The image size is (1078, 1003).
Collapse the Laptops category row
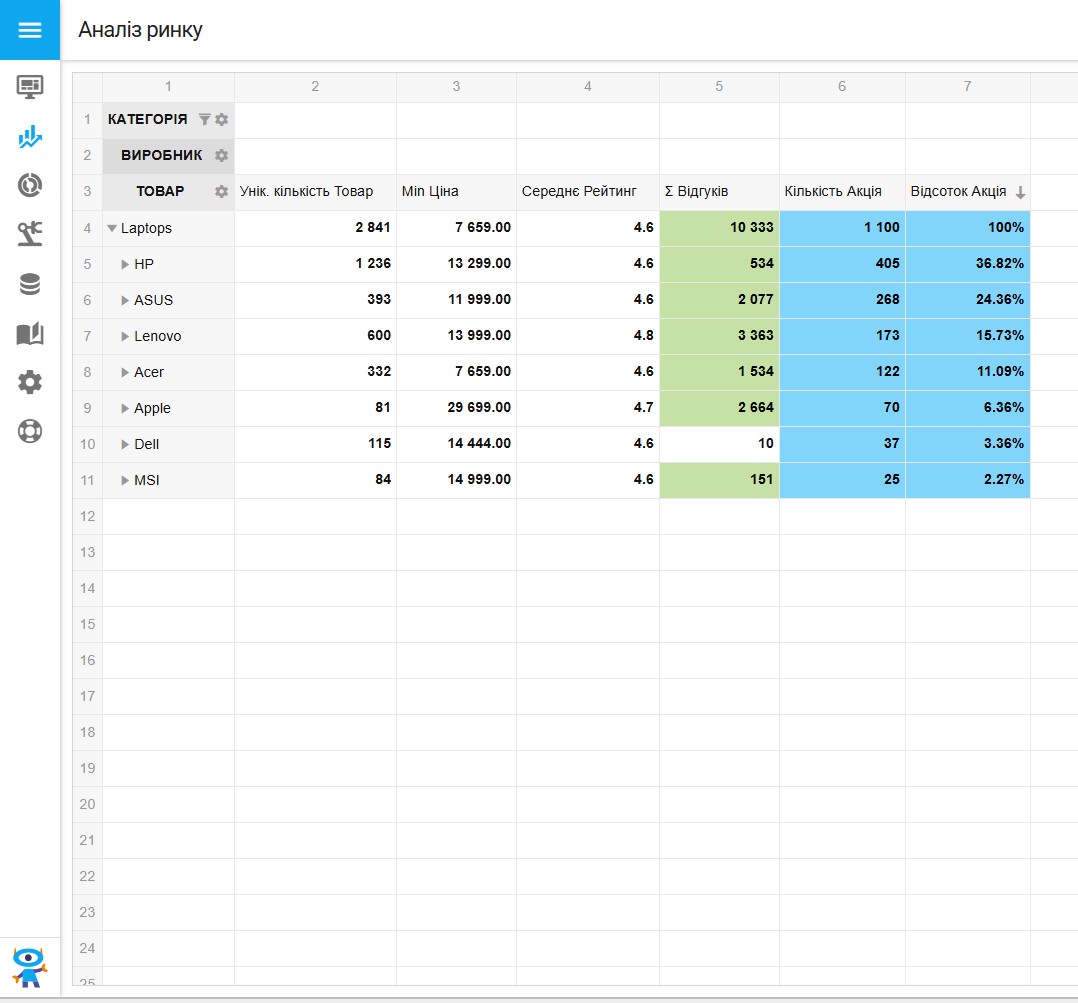(x=112, y=229)
